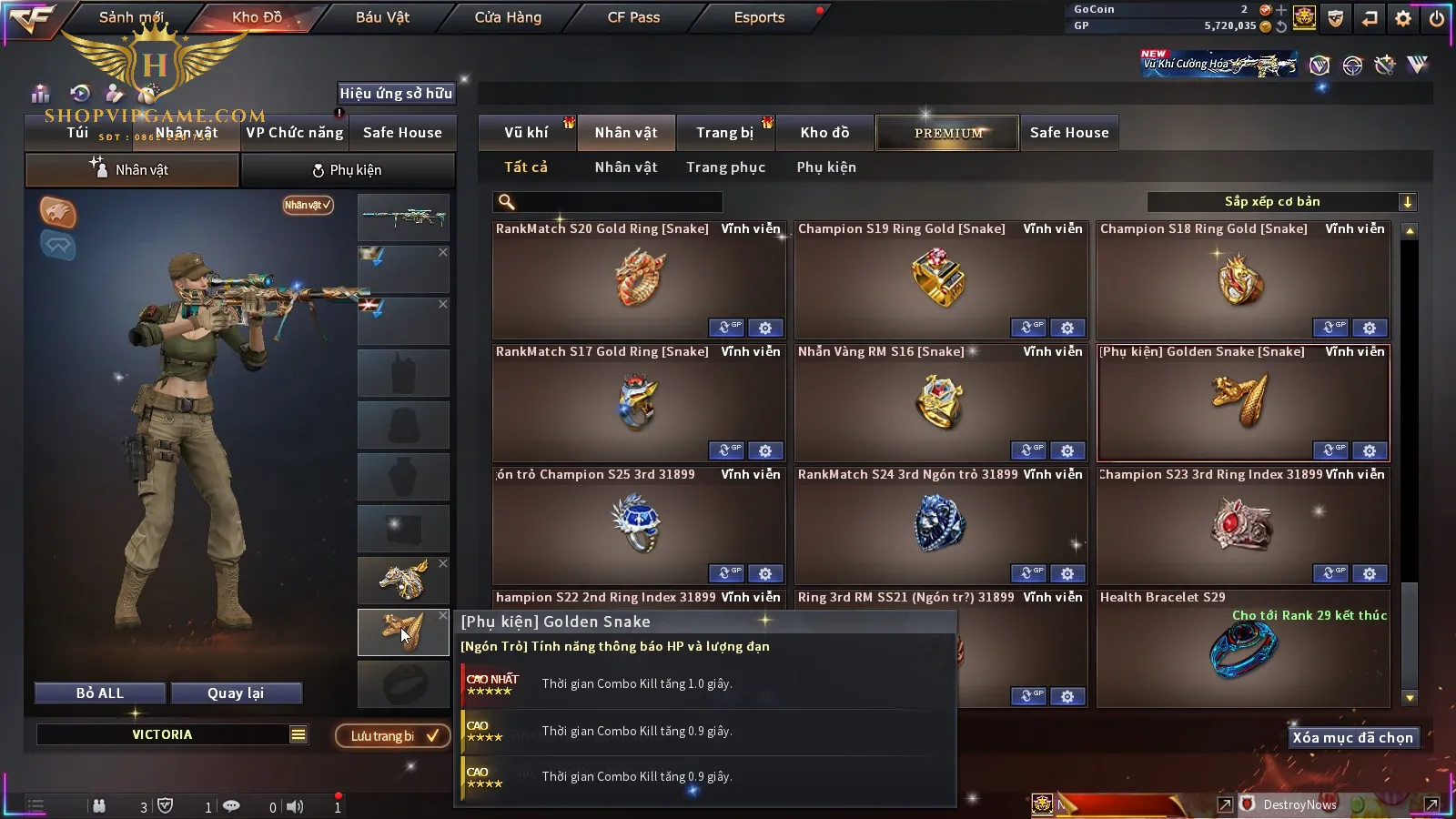
Task: Click Xóa mục đã chọn button
Action: pyautogui.click(x=1353, y=738)
